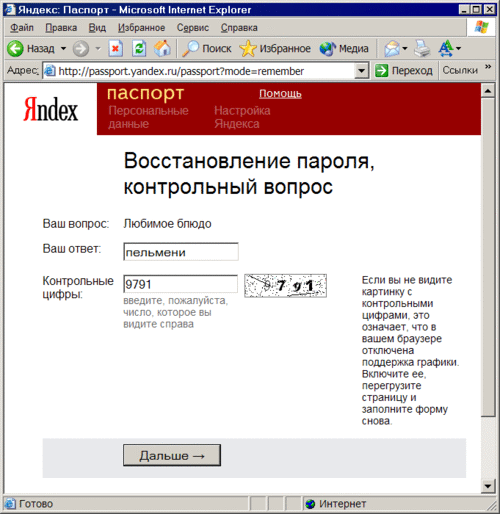The width and height of the screenshot is (500, 514).
Task: Open the Mail button dropdown arrow
Action: click(x=405, y=49)
